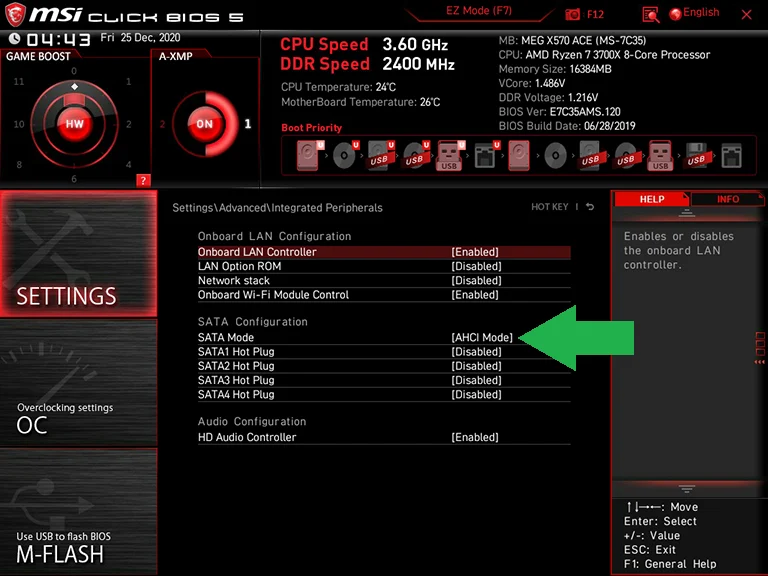The image size is (768, 576).
Task: Open the SETTINGS menu panel
Action: pyautogui.click(x=78, y=253)
